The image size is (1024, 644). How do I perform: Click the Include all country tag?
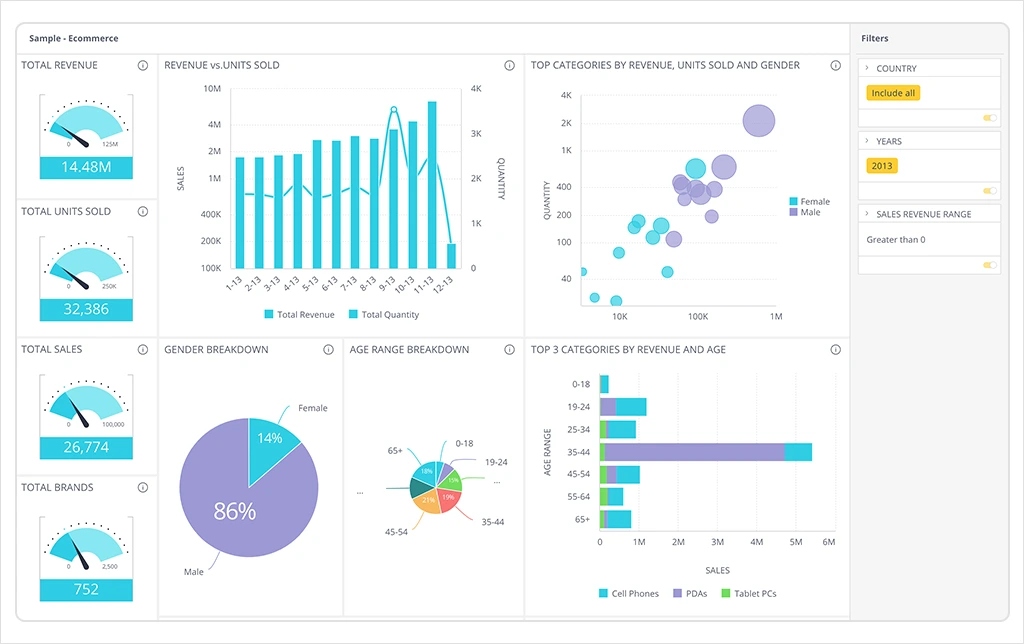(892, 93)
